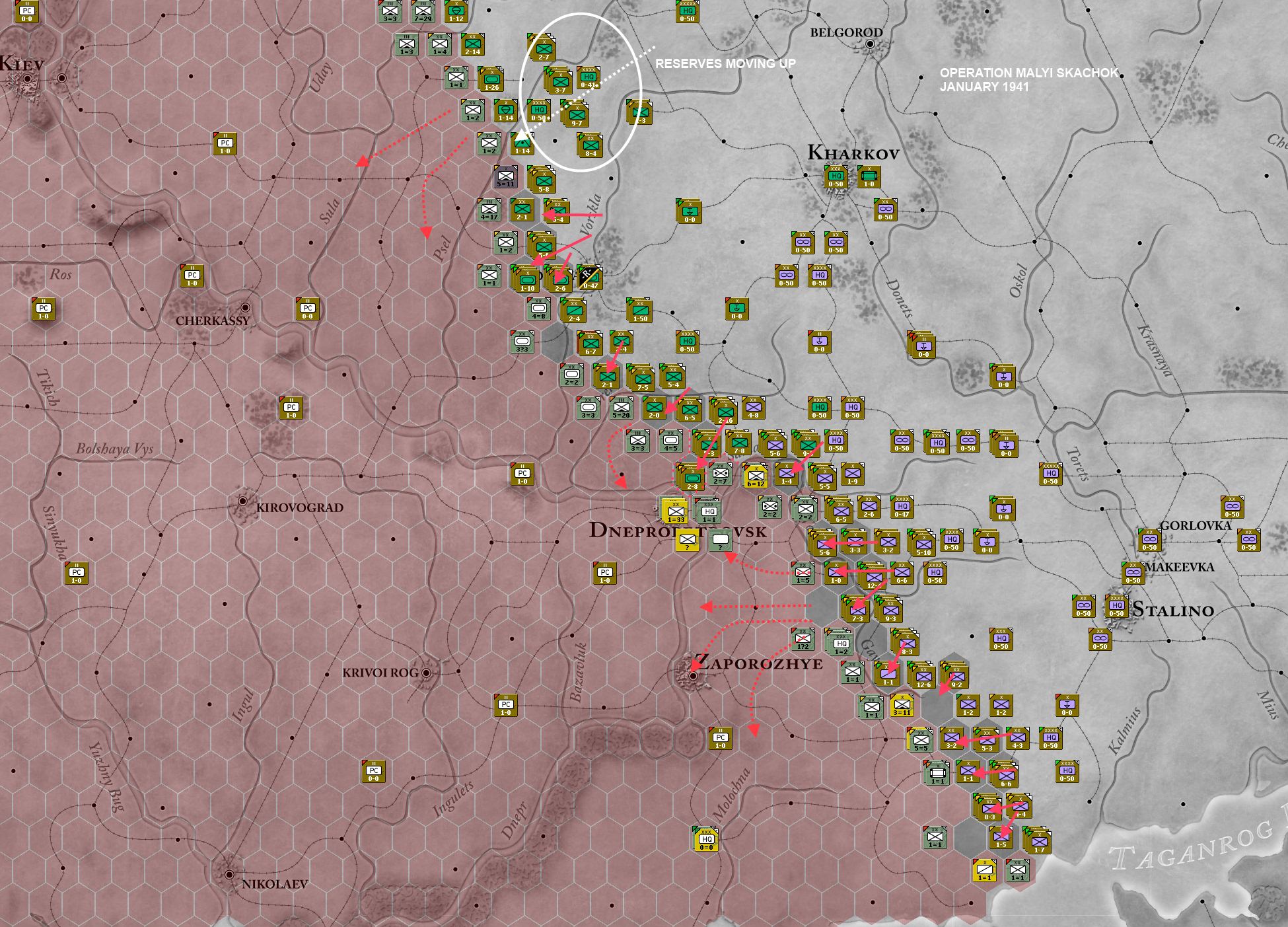Click the Nikolaev city marker
Viewport: 1288px width, 927px height.
click(x=229, y=874)
